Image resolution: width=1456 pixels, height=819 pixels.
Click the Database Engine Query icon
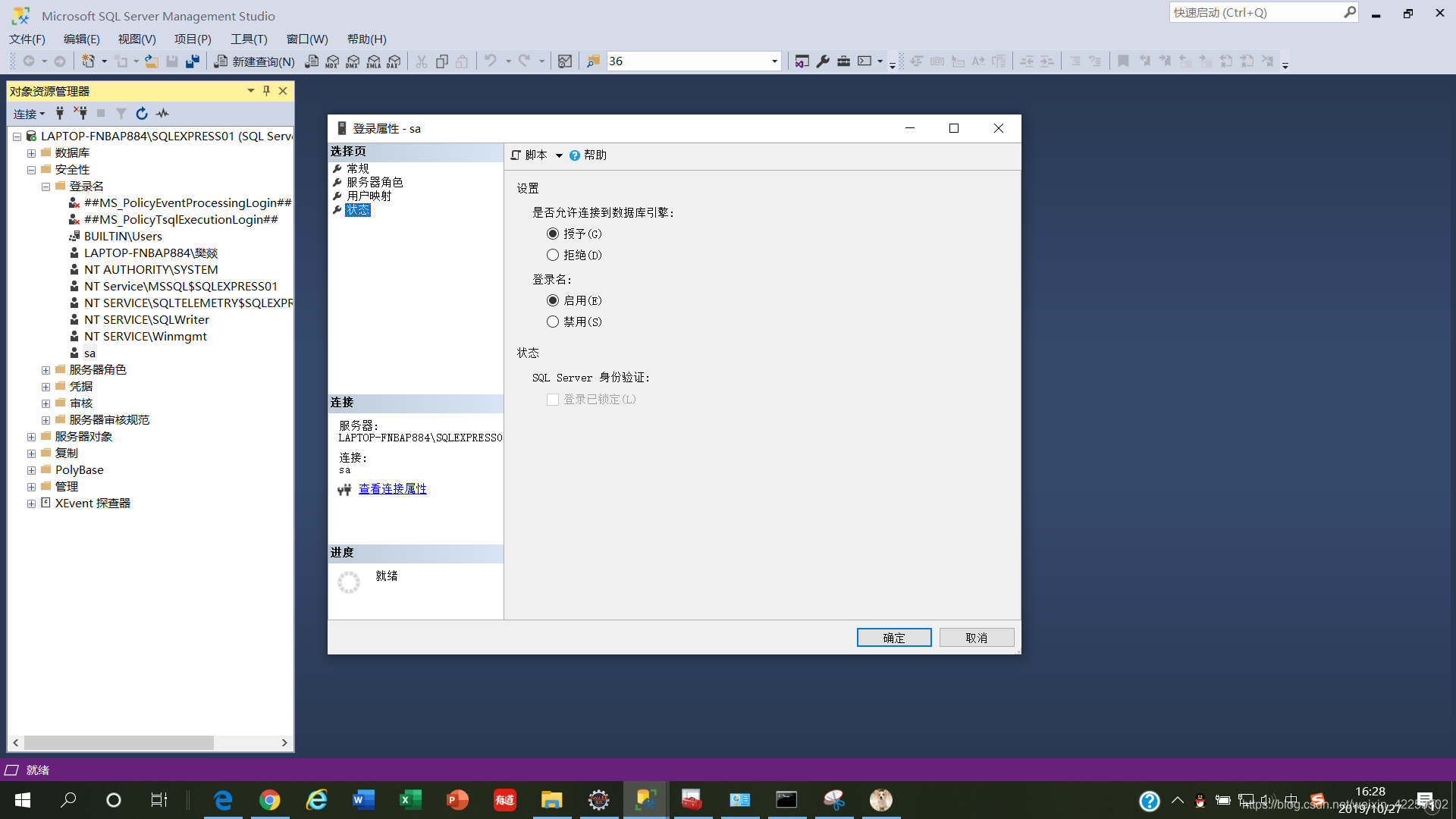(x=312, y=61)
